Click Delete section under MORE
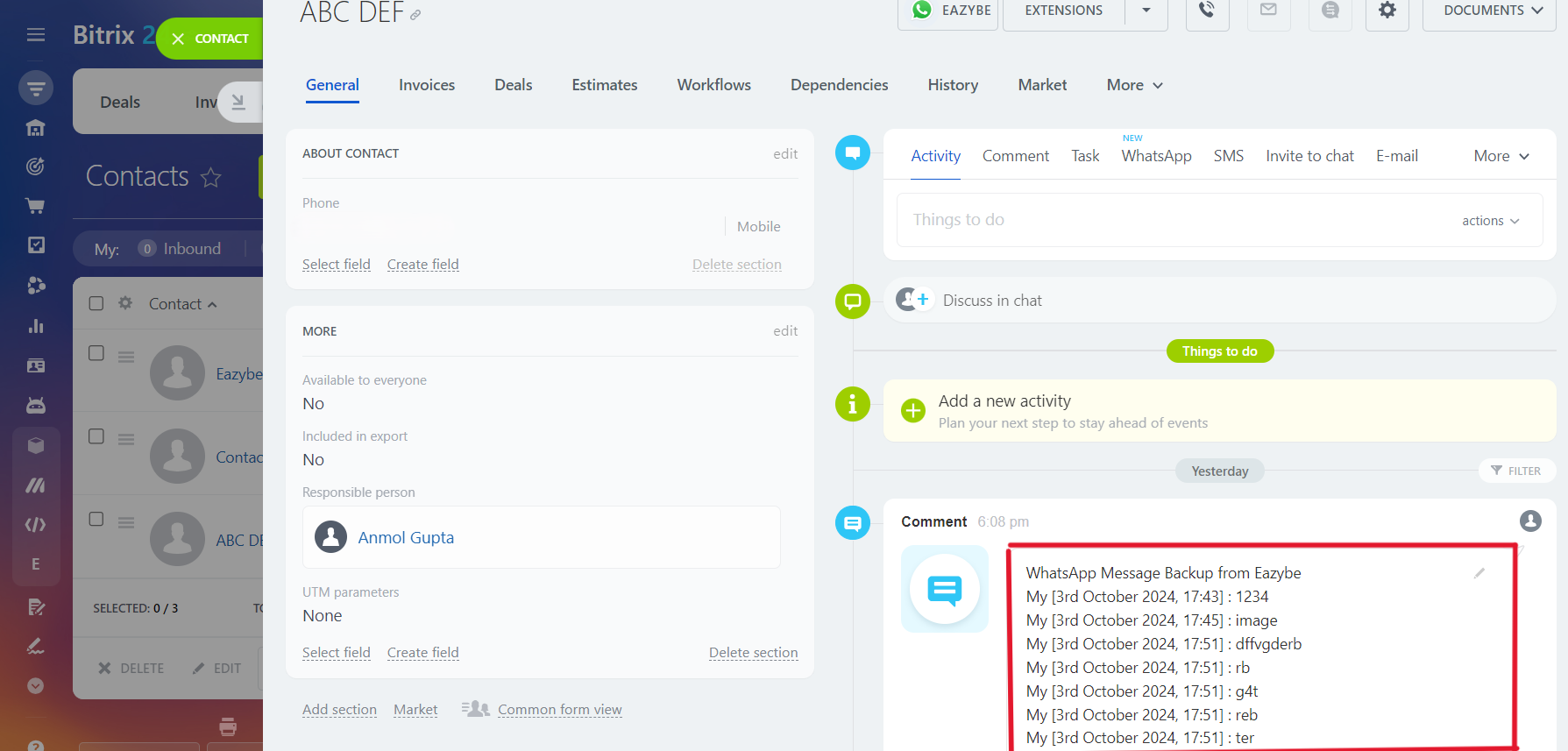This screenshot has height=751, width=1568. (x=754, y=653)
